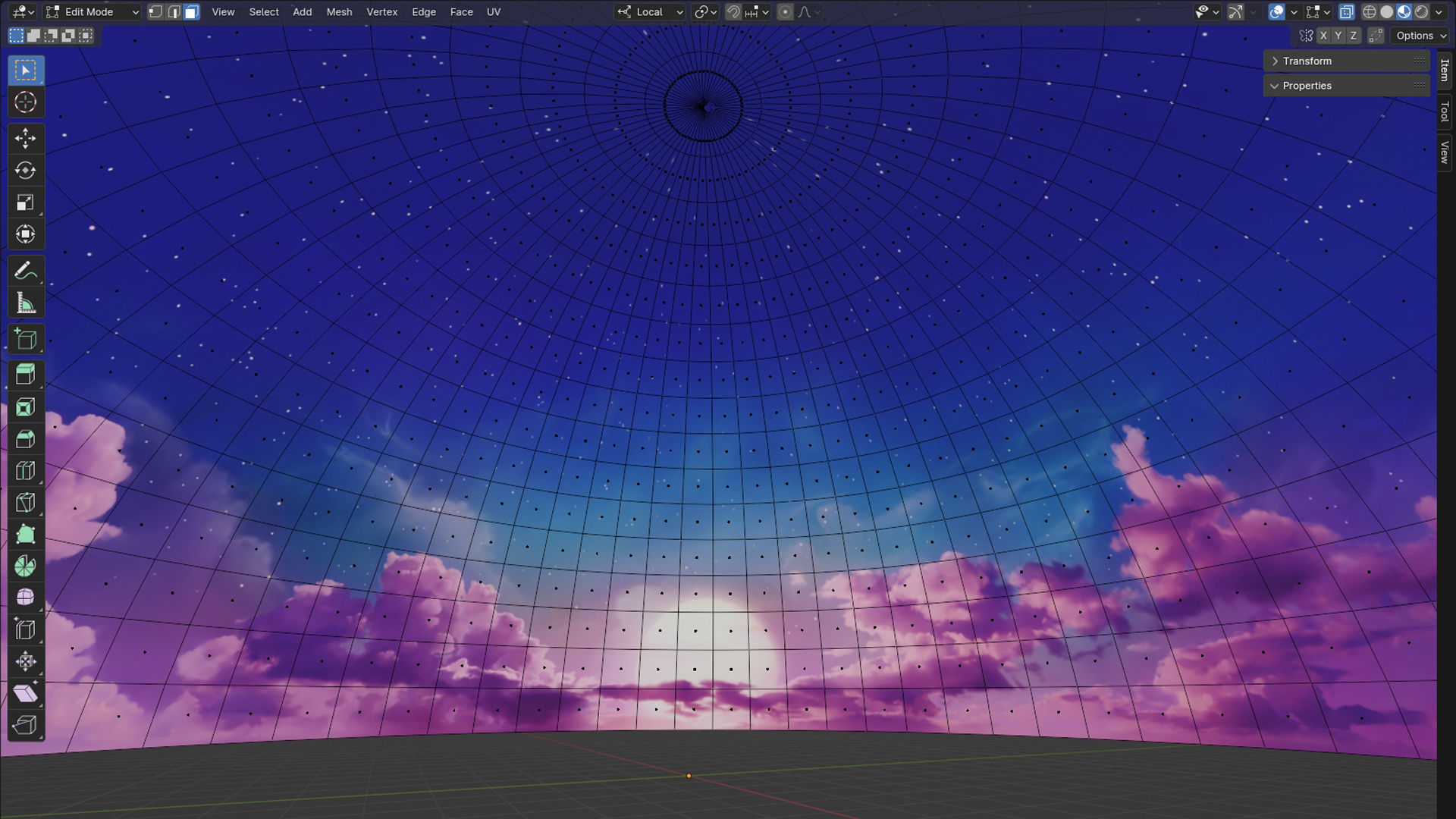The width and height of the screenshot is (1456, 819).
Task: Select the Edge Slide tool
Action: coord(26,629)
